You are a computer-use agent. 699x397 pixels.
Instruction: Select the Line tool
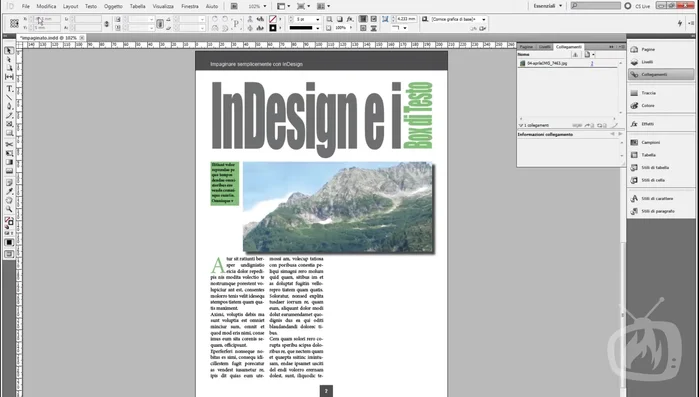[9, 98]
